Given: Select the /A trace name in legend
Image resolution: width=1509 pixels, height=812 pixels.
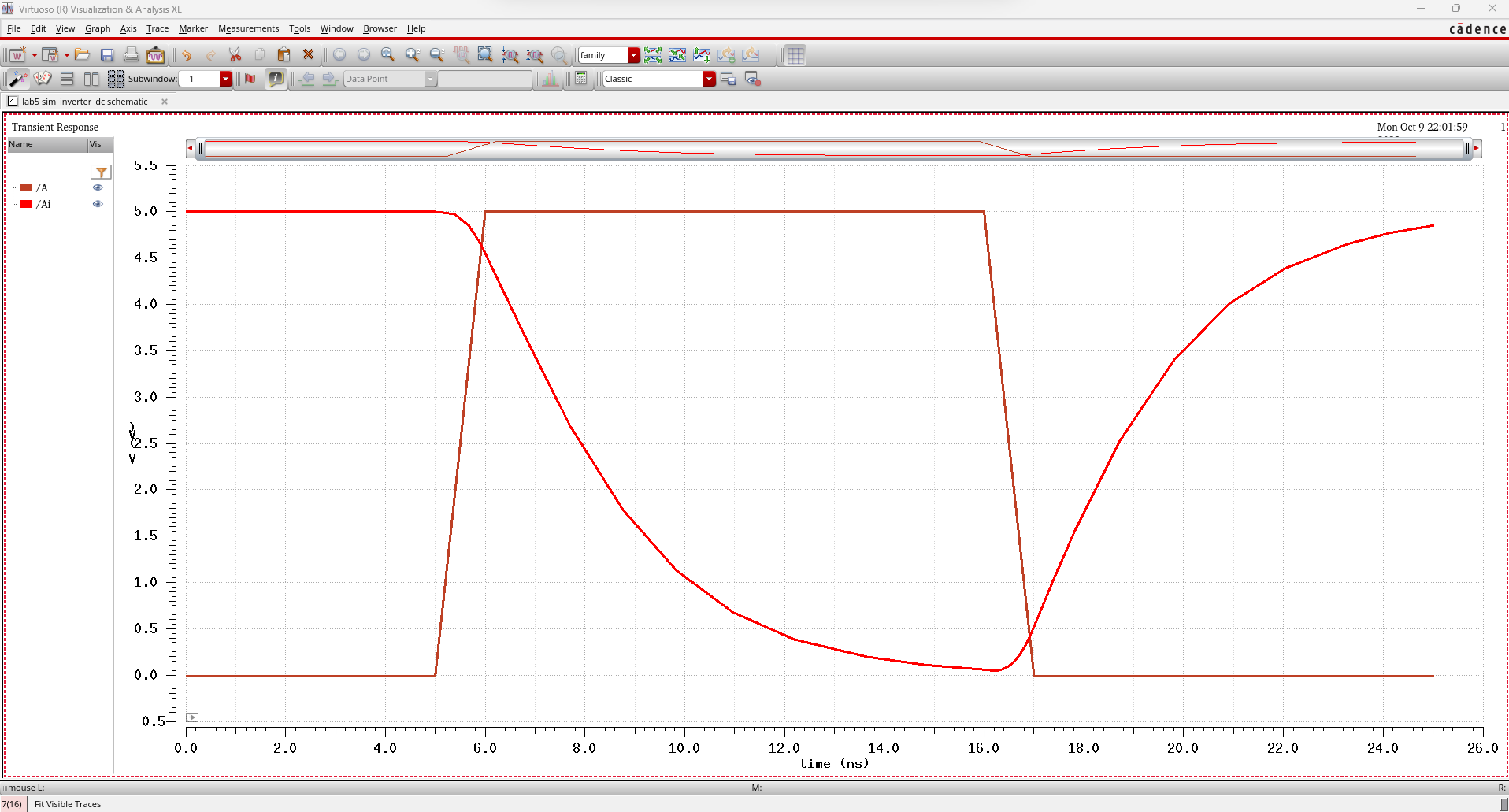Looking at the screenshot, I should (x=42, y=187).
